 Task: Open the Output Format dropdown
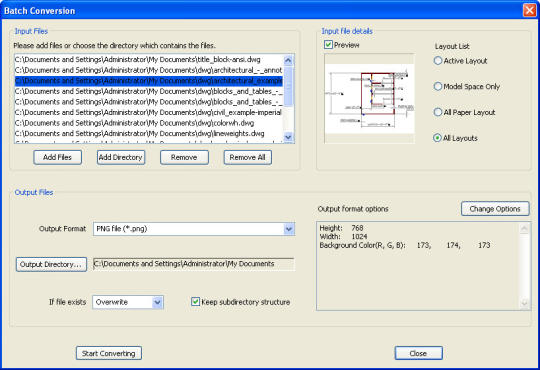pyautogui.click(x=289, y=229)
